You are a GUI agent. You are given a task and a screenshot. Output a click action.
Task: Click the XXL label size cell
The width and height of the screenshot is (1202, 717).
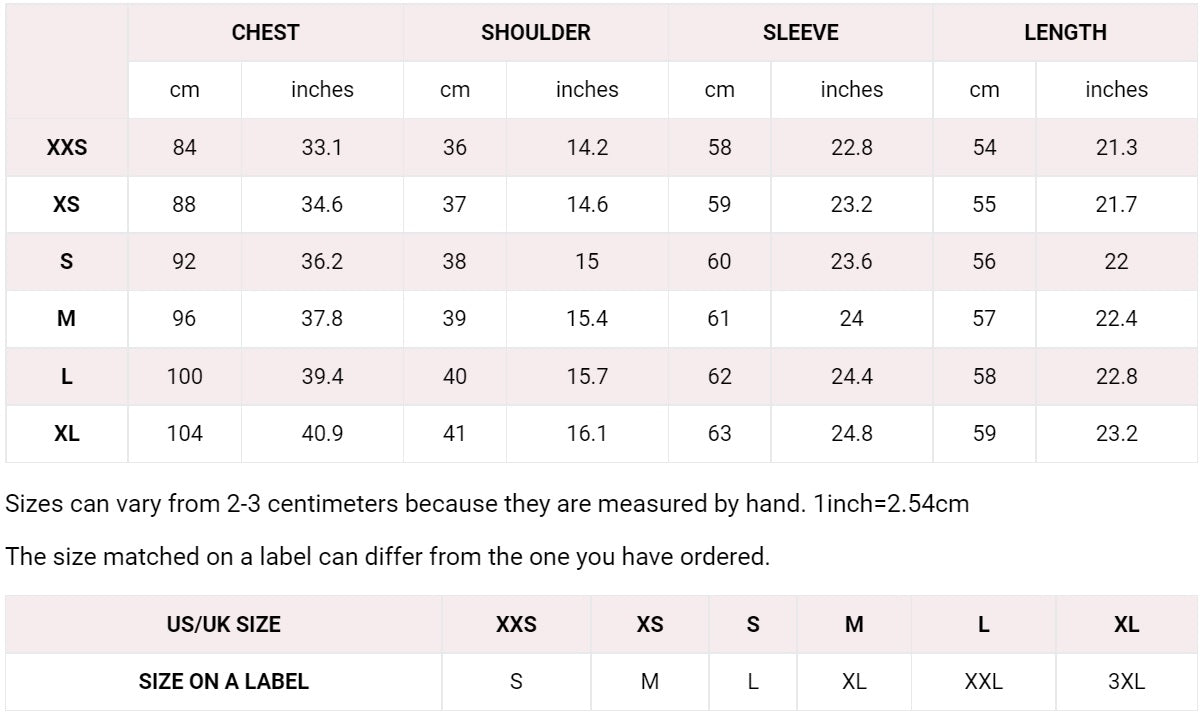pos(984,682)
